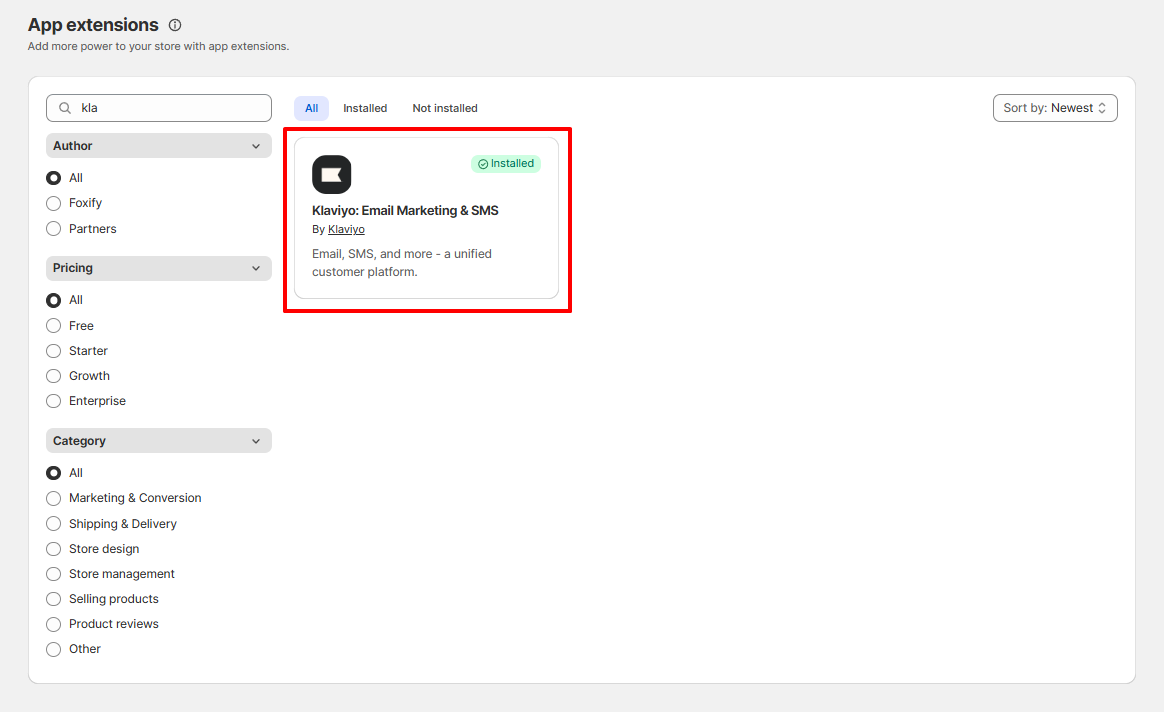
Task: Collapse the Pricing filter section
Action: [x=159, y=268]
